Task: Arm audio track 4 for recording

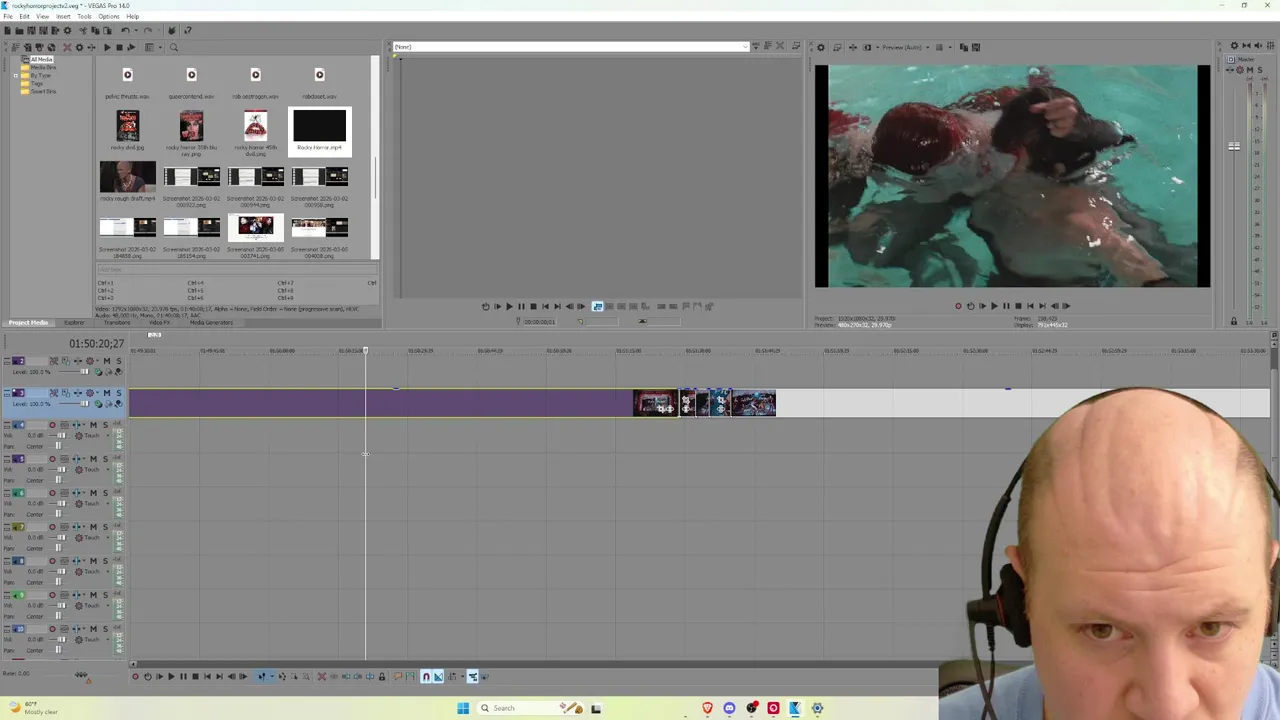Action: pos(52,425)
